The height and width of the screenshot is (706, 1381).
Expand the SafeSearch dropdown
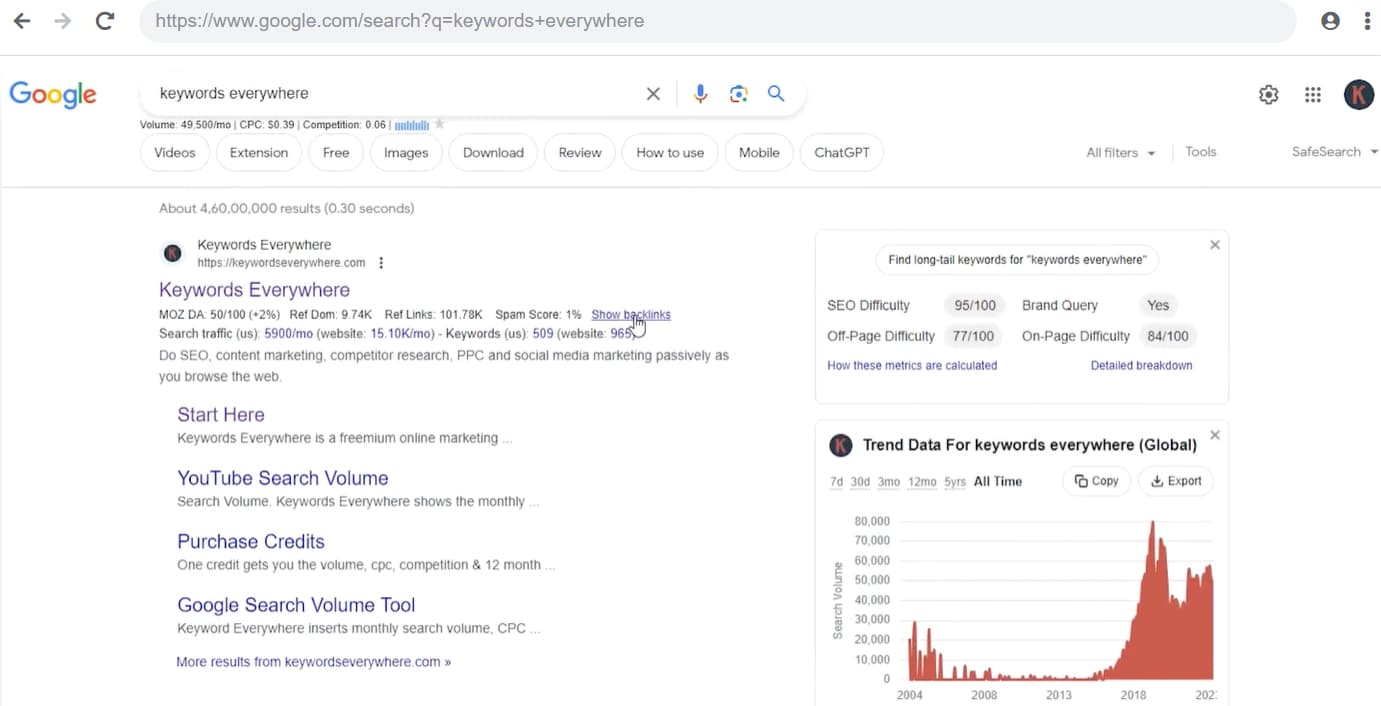(1335, 152)
